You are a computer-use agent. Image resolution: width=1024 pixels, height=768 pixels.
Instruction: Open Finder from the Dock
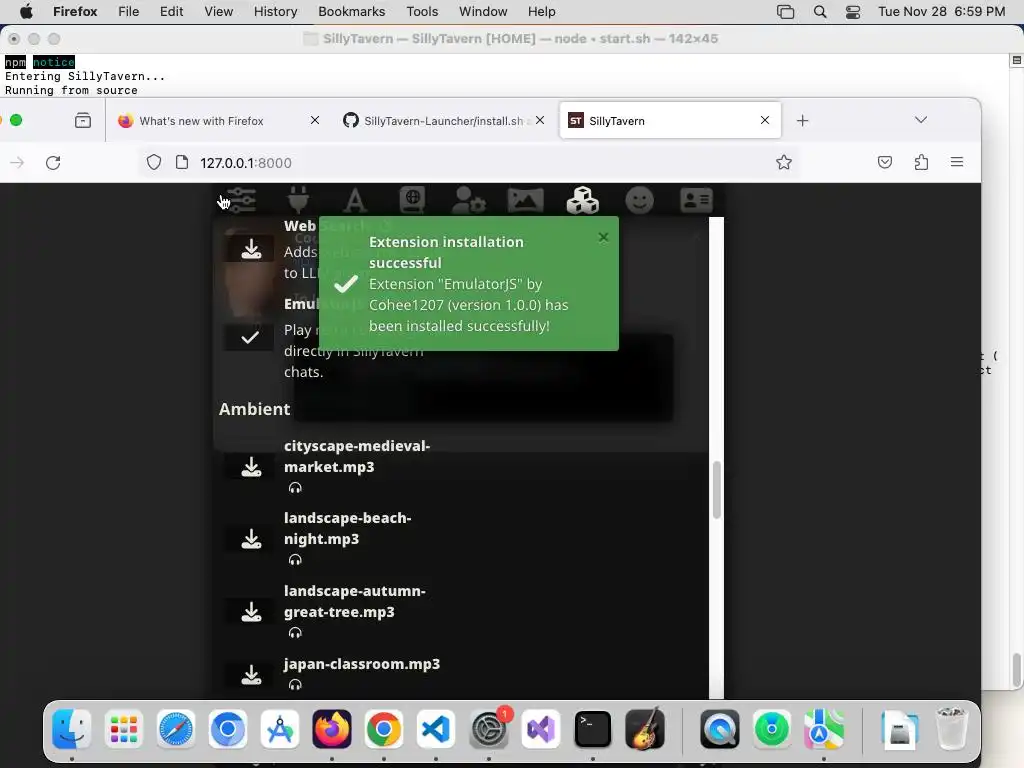click(72, 729)
